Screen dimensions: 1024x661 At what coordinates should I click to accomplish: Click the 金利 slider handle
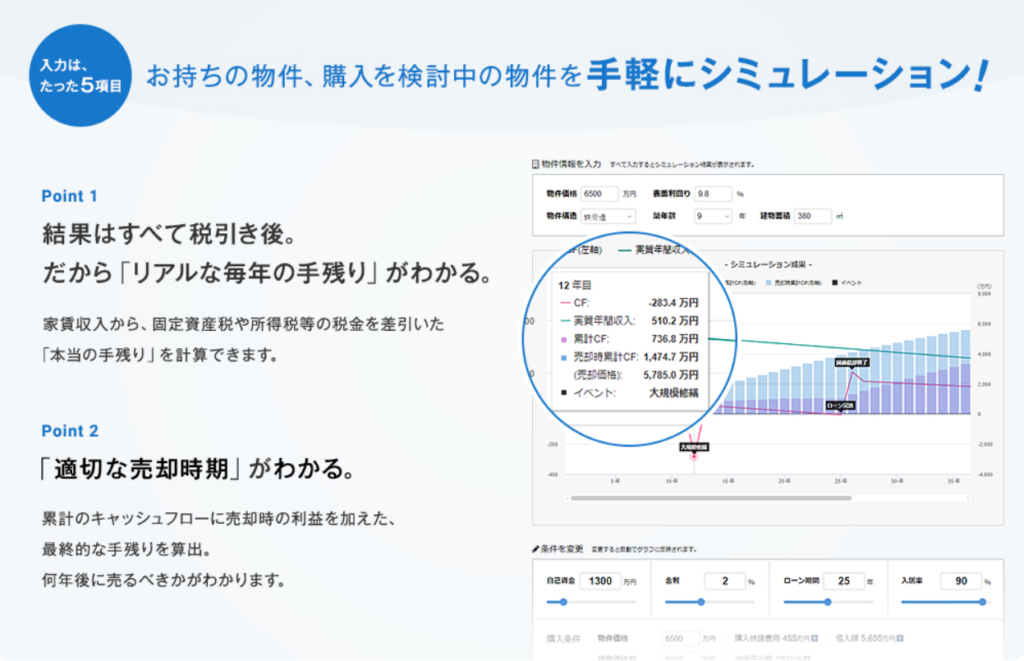700,602
